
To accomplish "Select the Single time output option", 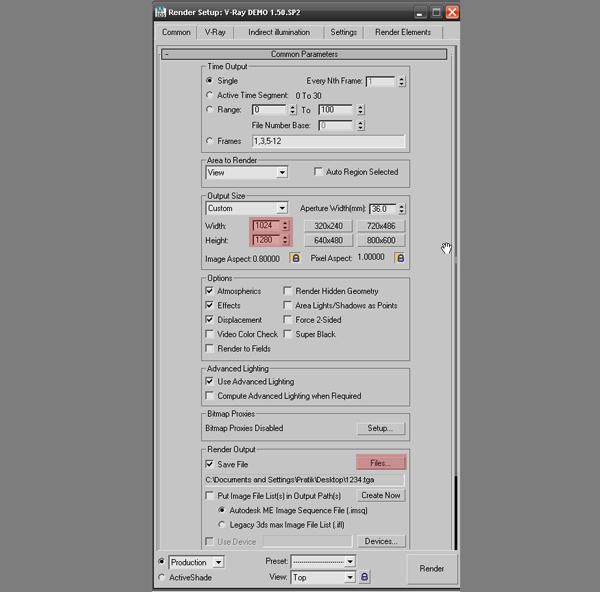I will tap(209, 80).
